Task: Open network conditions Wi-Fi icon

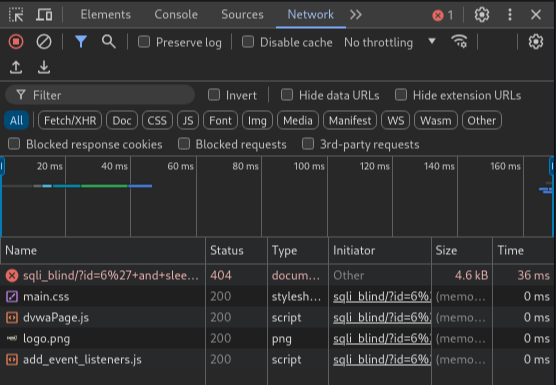Action: [x=459, y=42]
